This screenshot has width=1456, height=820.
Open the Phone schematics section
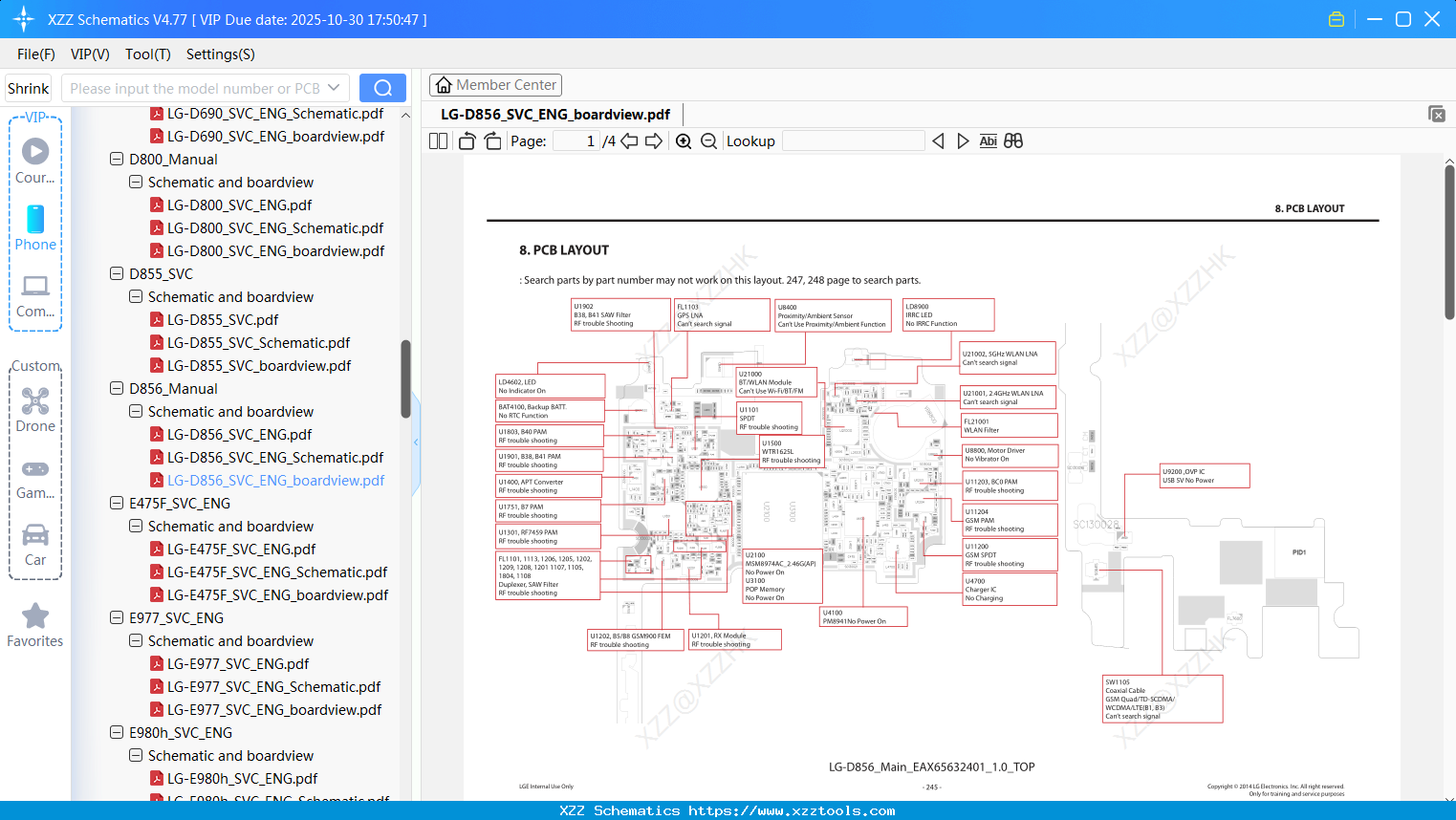click(x=35, y=229)
